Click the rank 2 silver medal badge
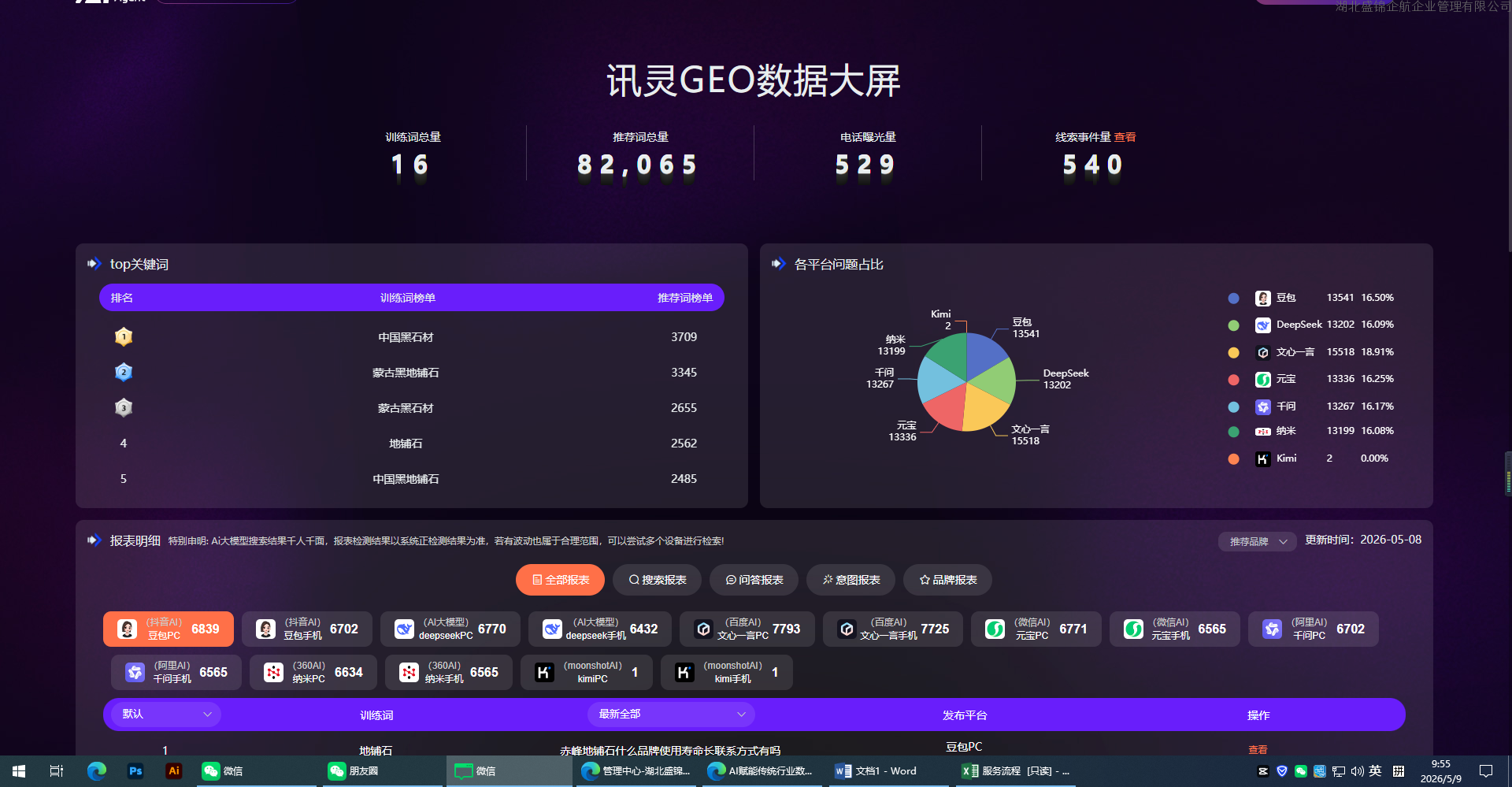The height and width of the screenshot is (787, 1512). pos(124,372)
